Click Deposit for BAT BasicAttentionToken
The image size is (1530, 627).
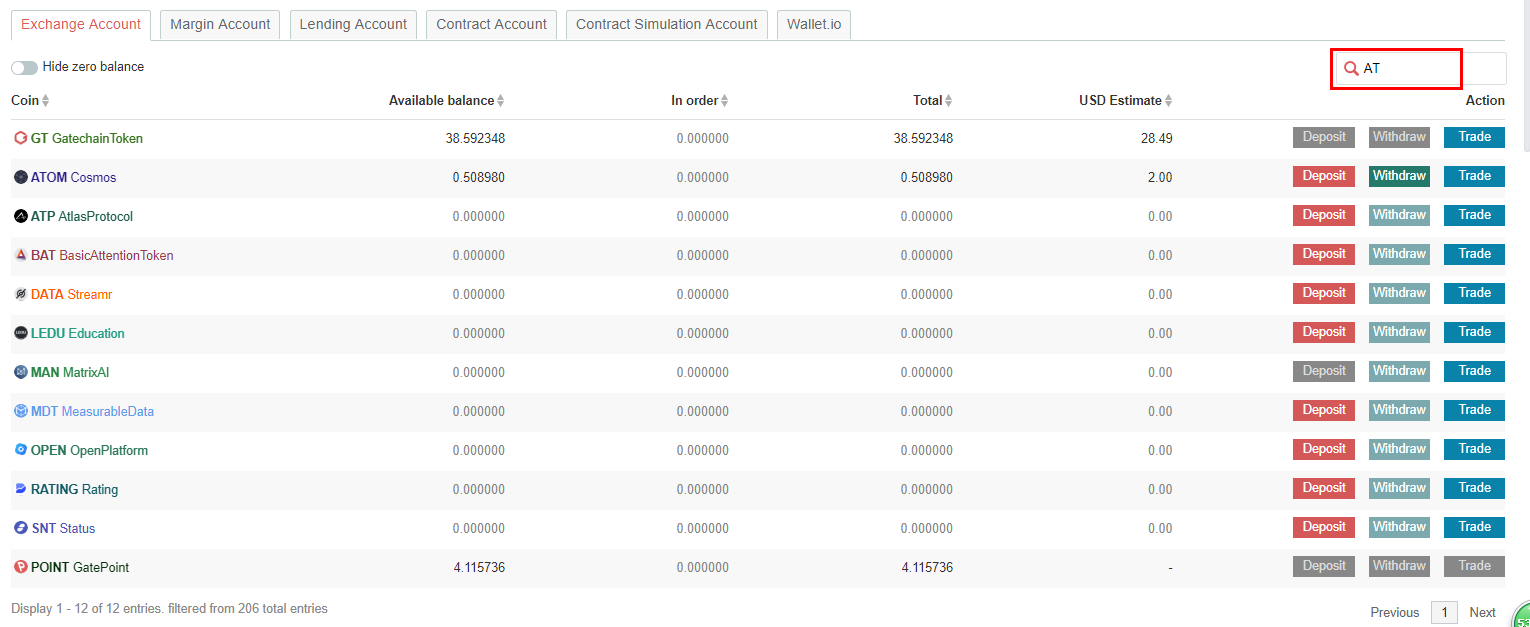click(x=1324, y=254)
